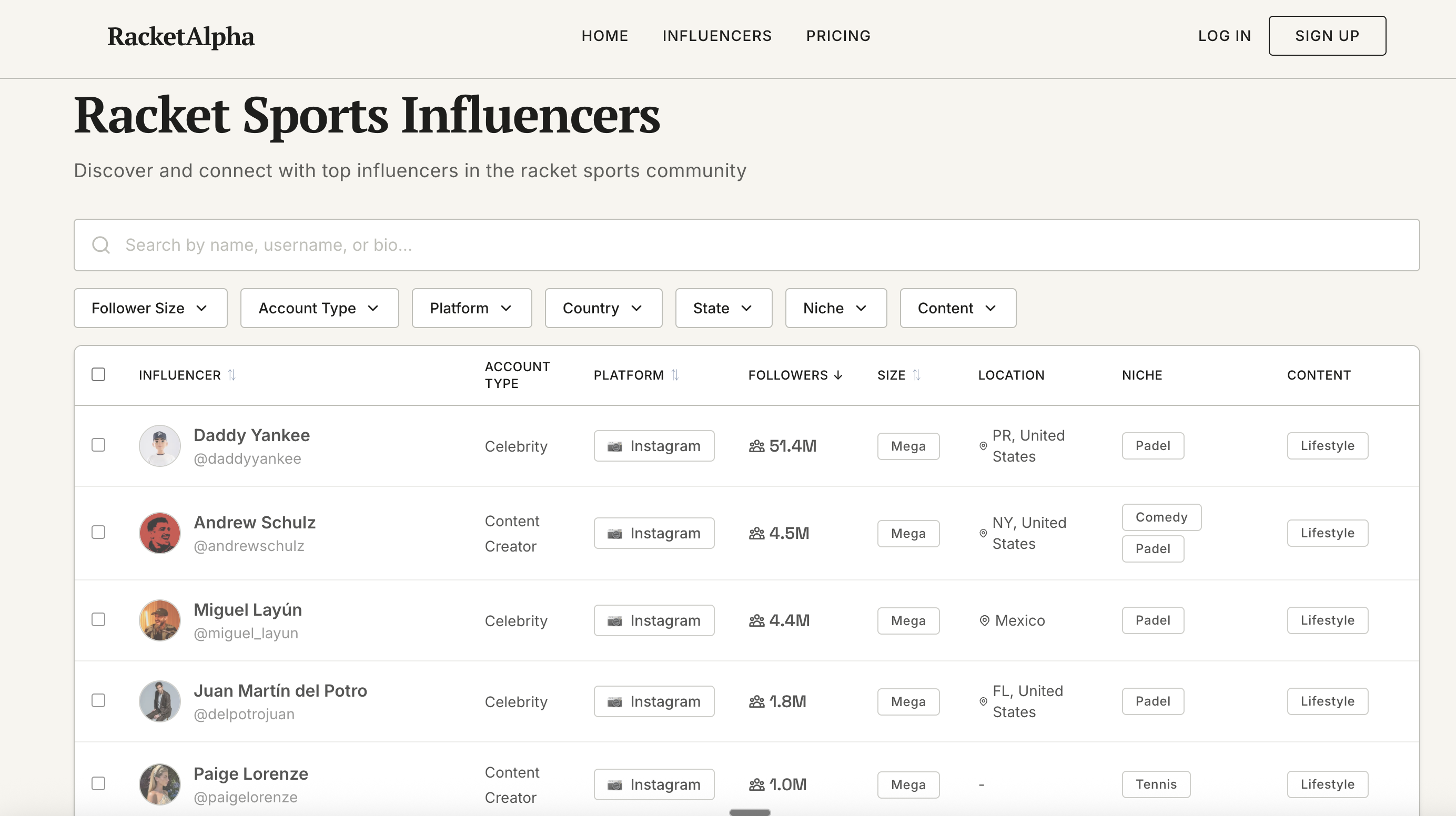The width and height of the screenshot is (1456, 816).
Task: Go to the Influencers nav item
Action: (717, 36)
